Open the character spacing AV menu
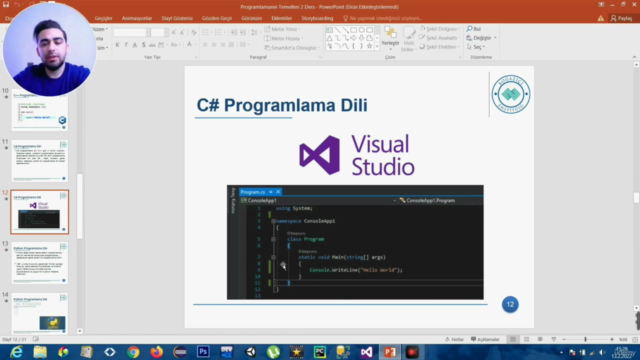The height and width of the screenshot is (360, 640). tap(162, 45)
